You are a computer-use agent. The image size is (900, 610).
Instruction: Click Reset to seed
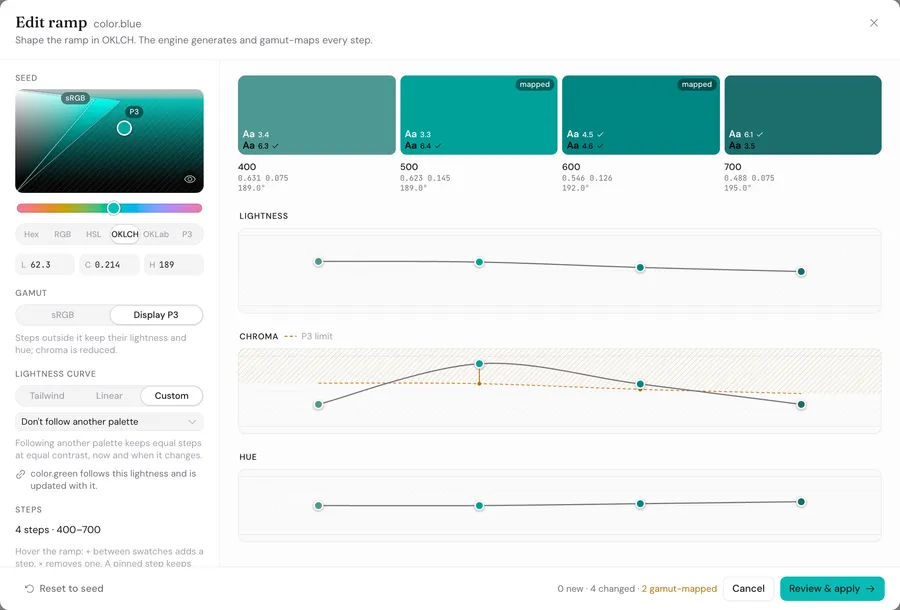64,589
